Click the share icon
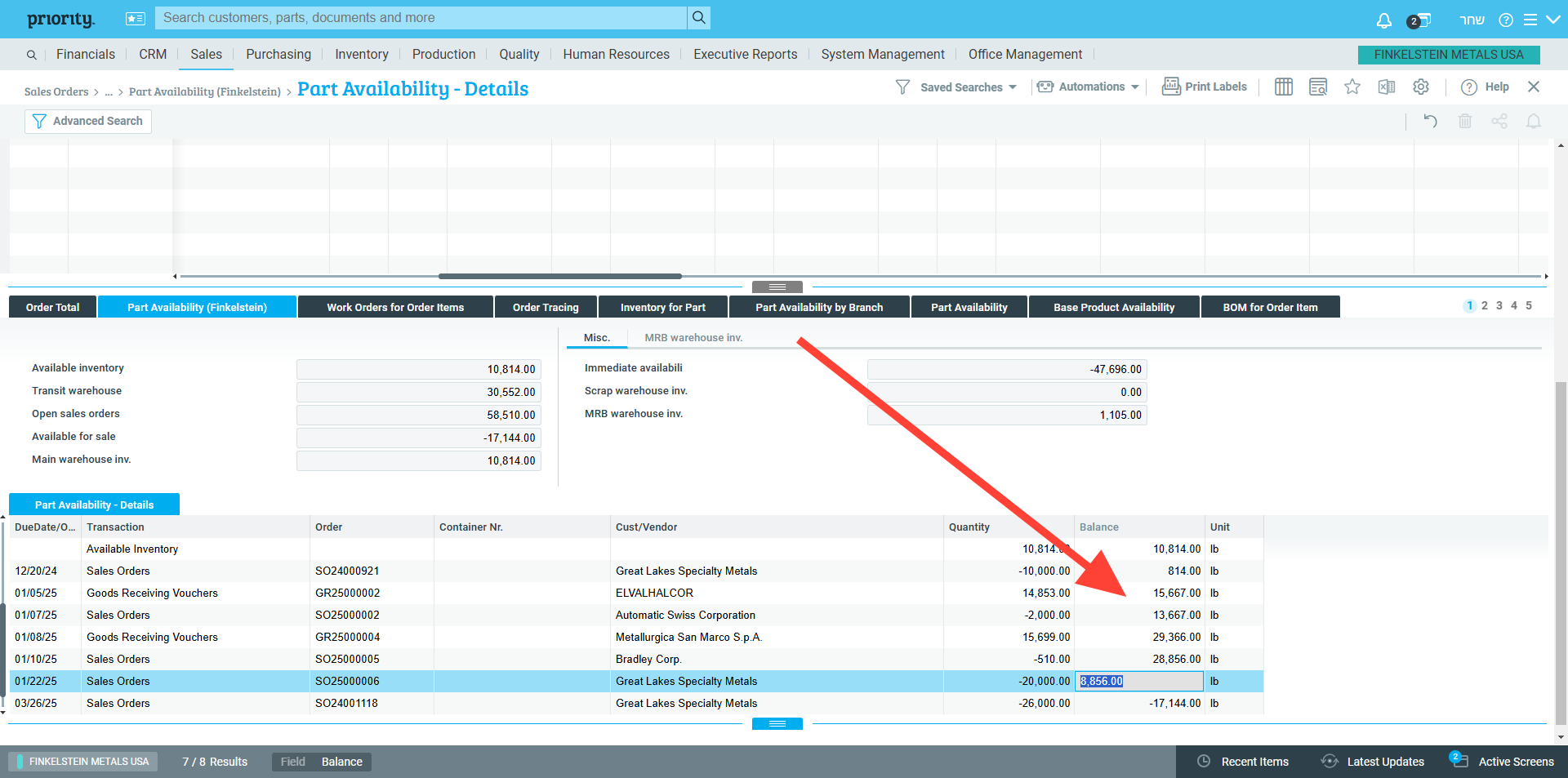The width and height of the screenshot is (1568, 778). pyautogui.click(x=1499, y=121)
